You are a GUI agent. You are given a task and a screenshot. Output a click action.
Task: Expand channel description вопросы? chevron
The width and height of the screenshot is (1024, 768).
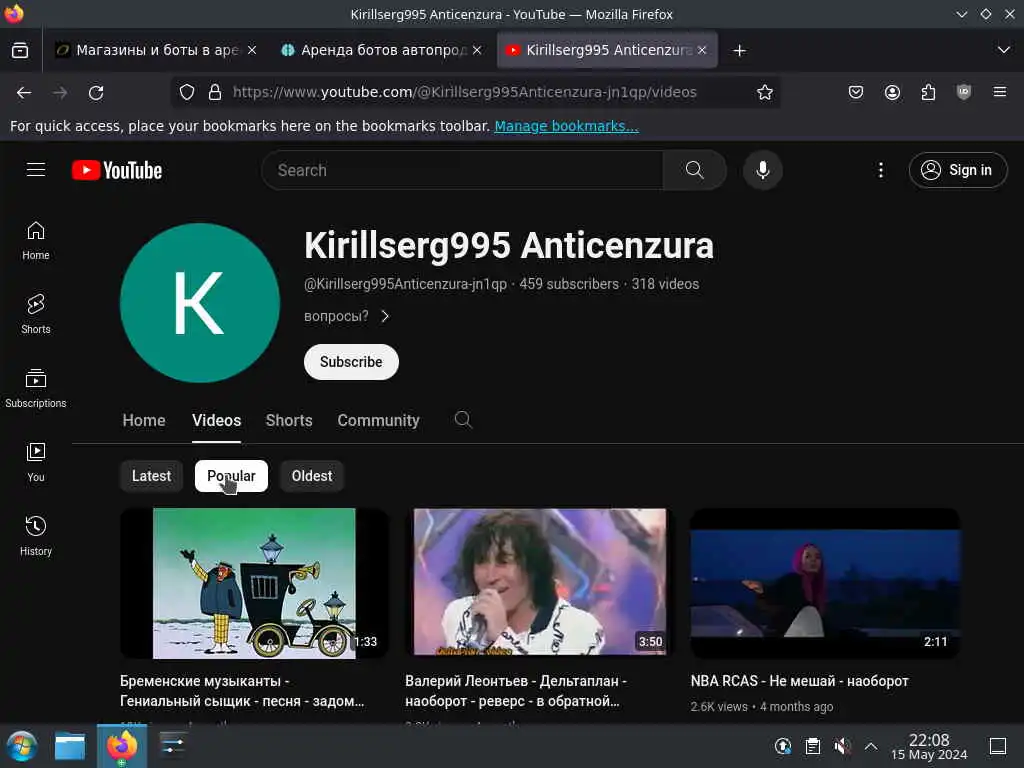385,316
